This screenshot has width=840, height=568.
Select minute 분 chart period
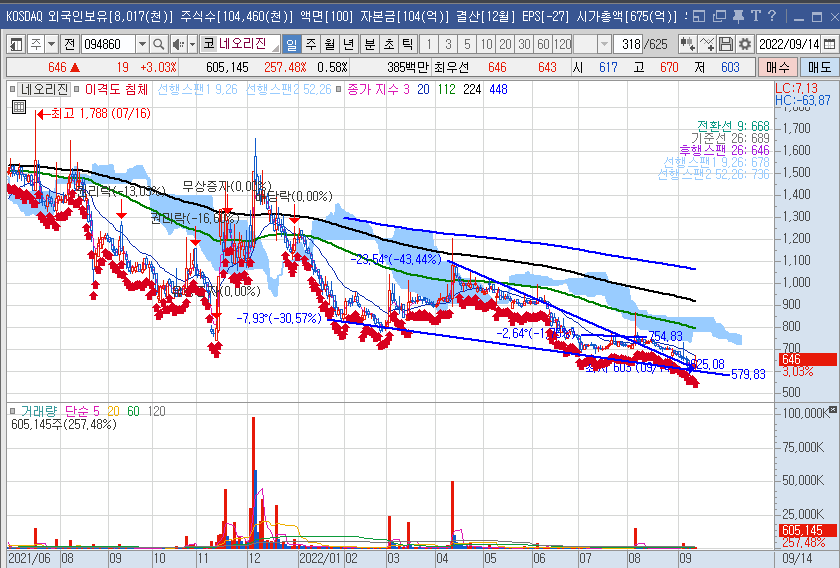(x=370, y=44)
